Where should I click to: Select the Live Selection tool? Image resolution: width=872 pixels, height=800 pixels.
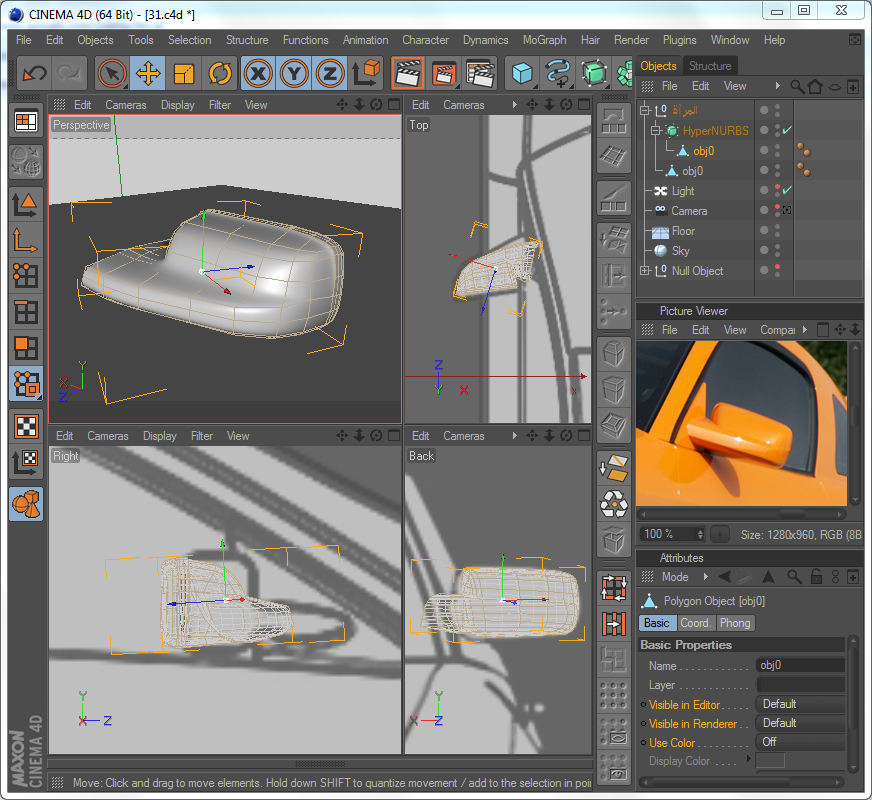coord(112,73)
